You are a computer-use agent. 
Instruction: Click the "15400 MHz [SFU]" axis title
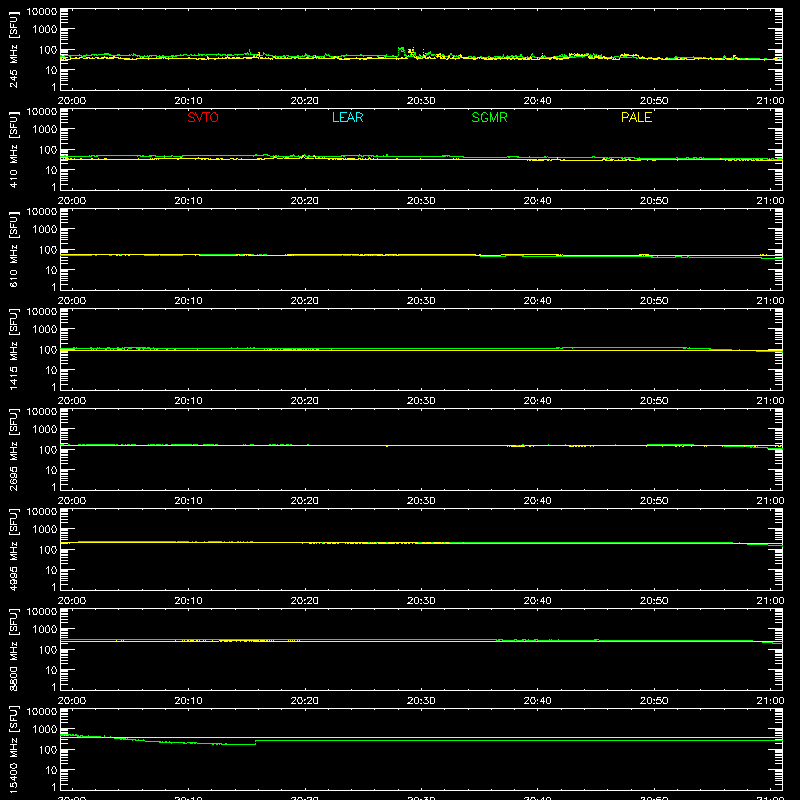[13, 749]
